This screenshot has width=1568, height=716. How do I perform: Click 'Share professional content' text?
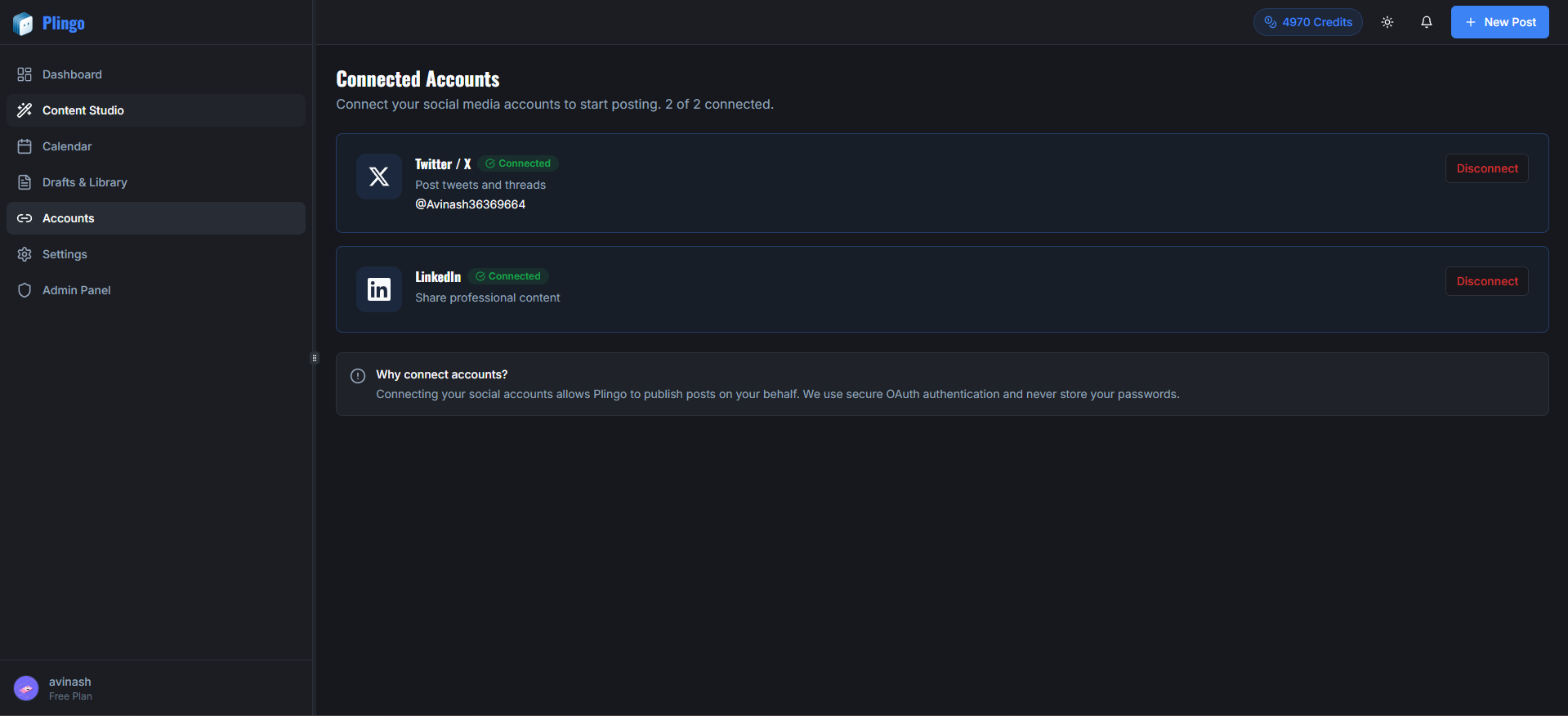[488, 298]
